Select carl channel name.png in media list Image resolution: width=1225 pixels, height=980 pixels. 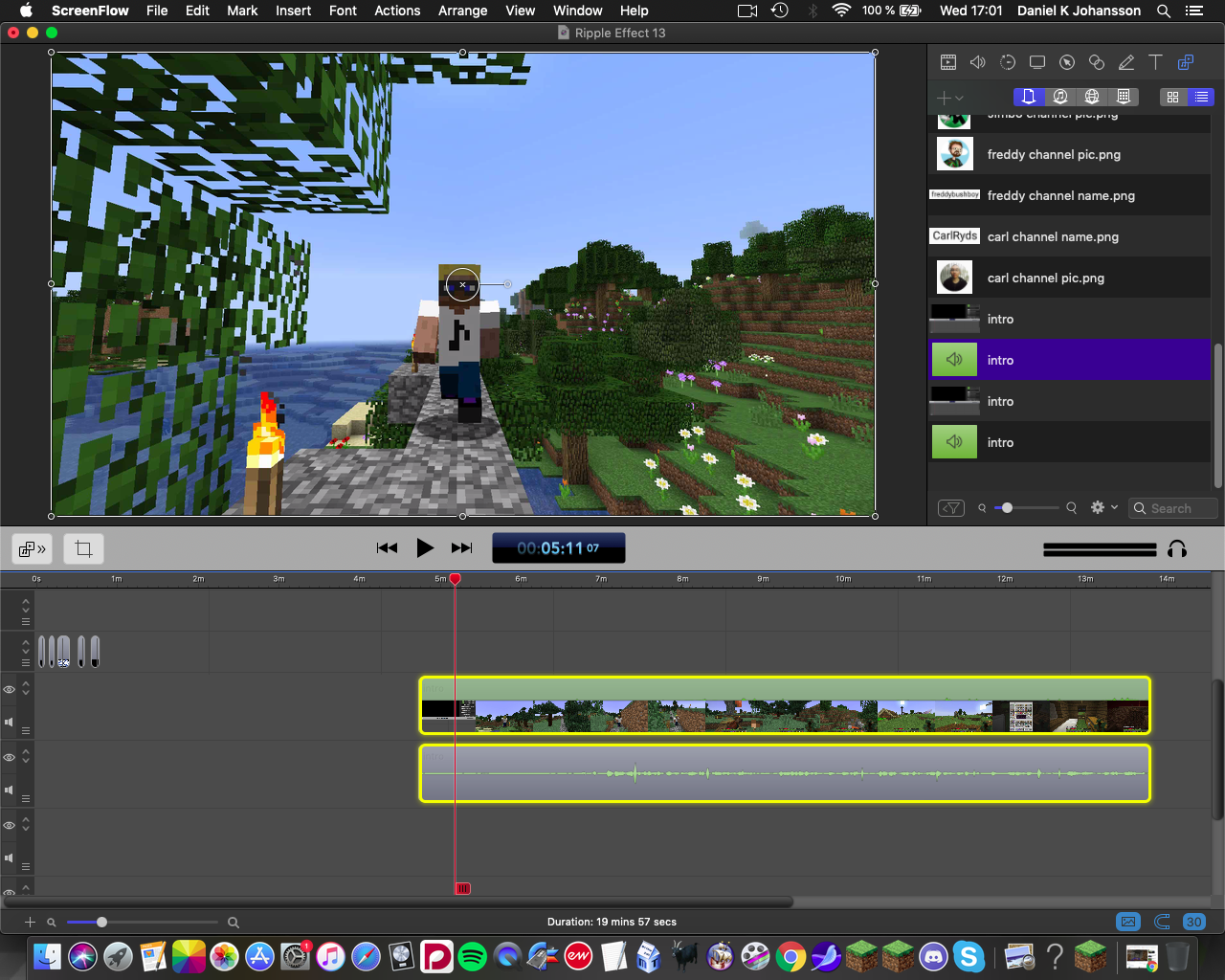click(1070, 236)
